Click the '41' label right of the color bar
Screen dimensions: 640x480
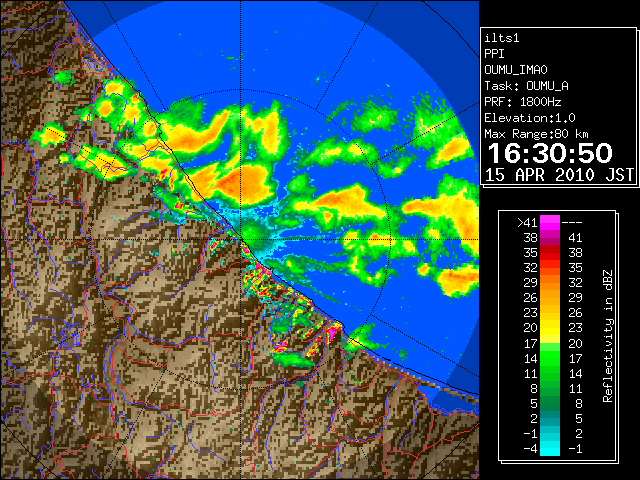click(575, 238)
